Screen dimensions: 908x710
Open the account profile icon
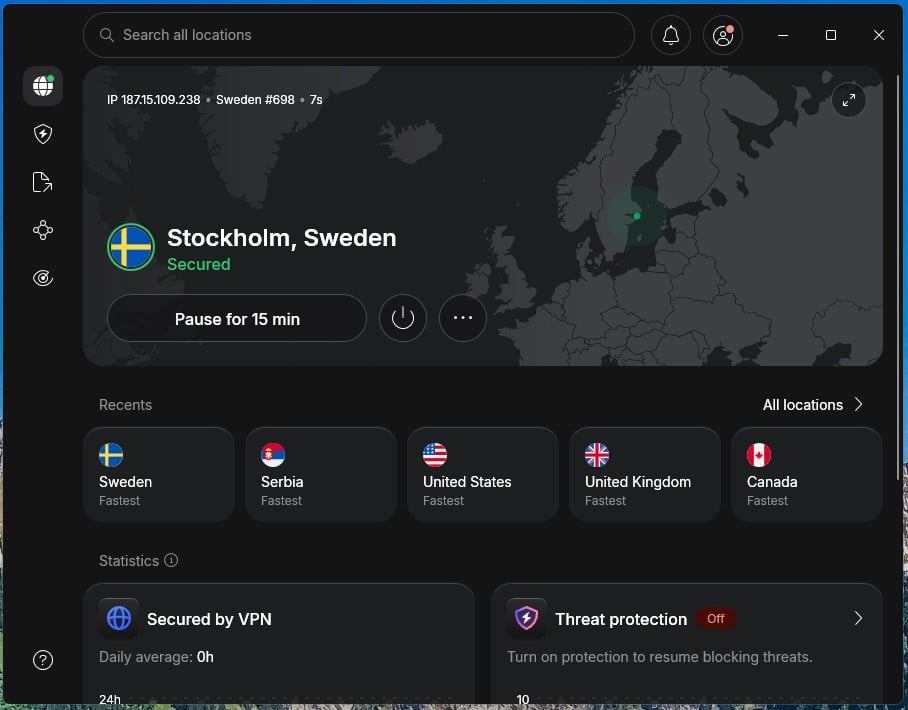723,35
